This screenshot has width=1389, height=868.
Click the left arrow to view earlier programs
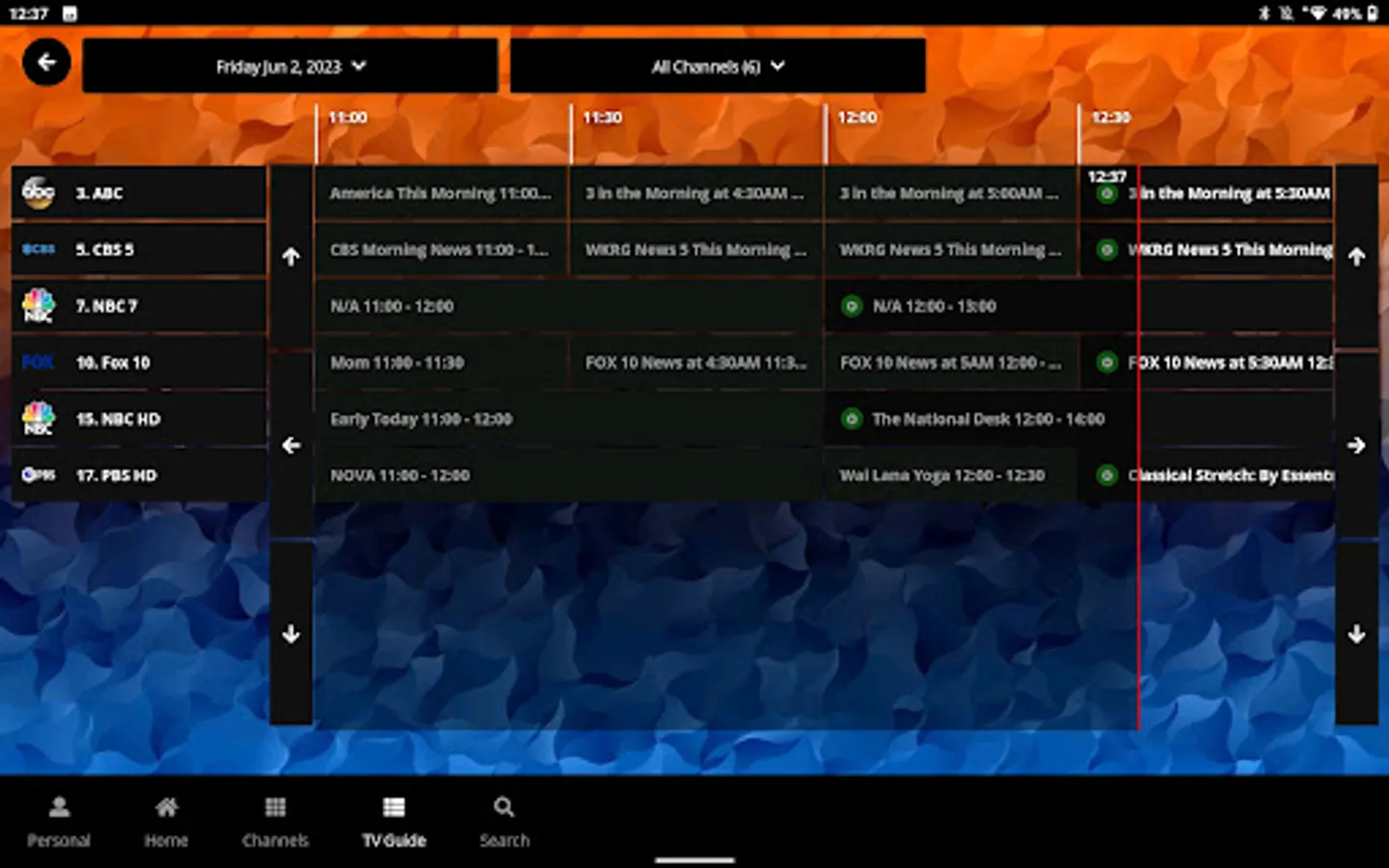[x=291, y=446]
